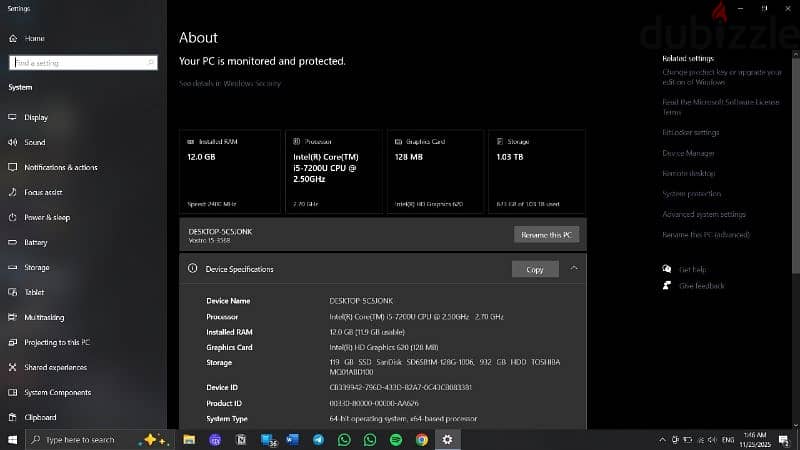This screenshot has height=450, width=800.
Task: Open Telegram from the taskbar
Action: (318, 440)
